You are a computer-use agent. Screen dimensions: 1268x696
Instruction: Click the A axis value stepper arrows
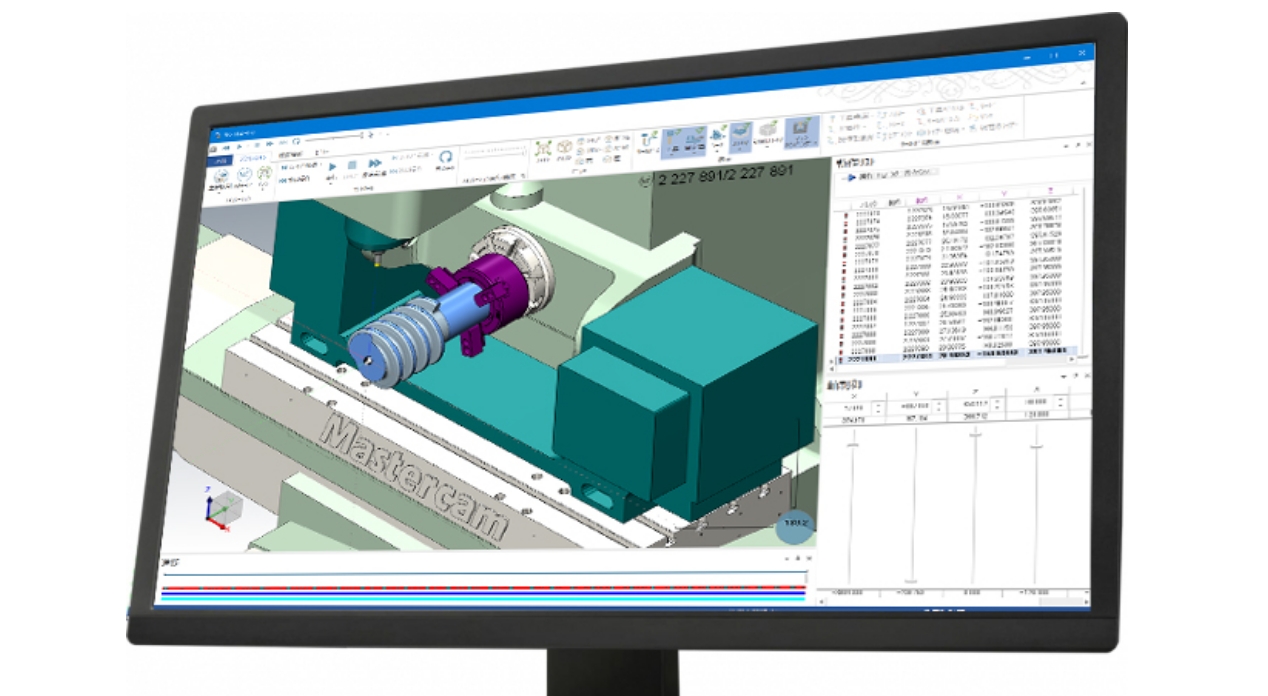tap(1062, 403)
